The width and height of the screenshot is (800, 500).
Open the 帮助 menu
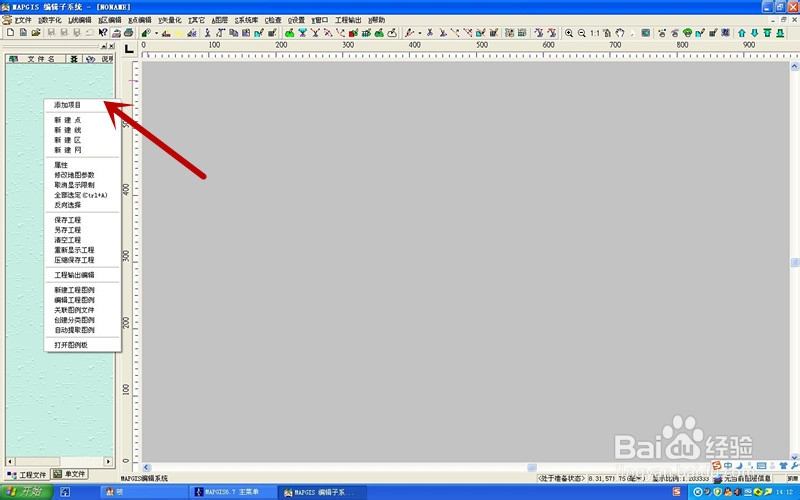tap(377, 20)
